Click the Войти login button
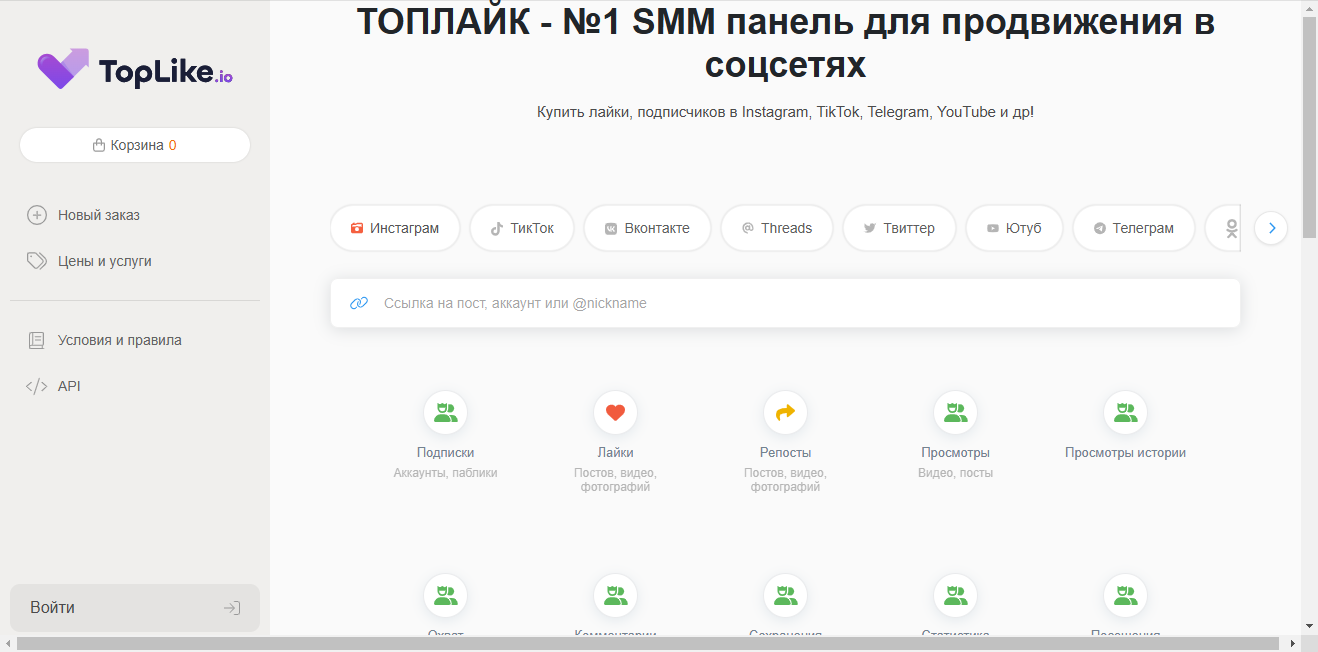This screenshot has height=652, width=1318. (x=135, y=608)
